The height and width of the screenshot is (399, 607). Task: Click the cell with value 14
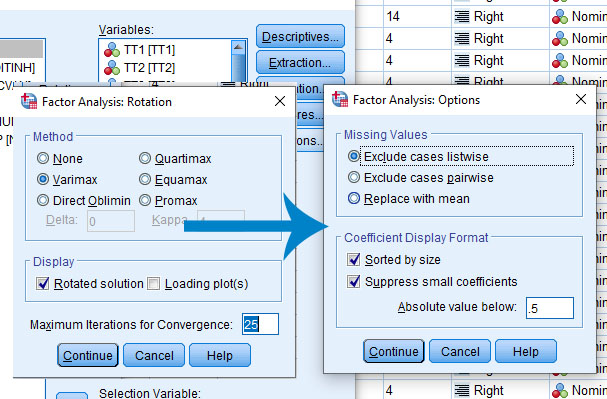pos(417,16)
